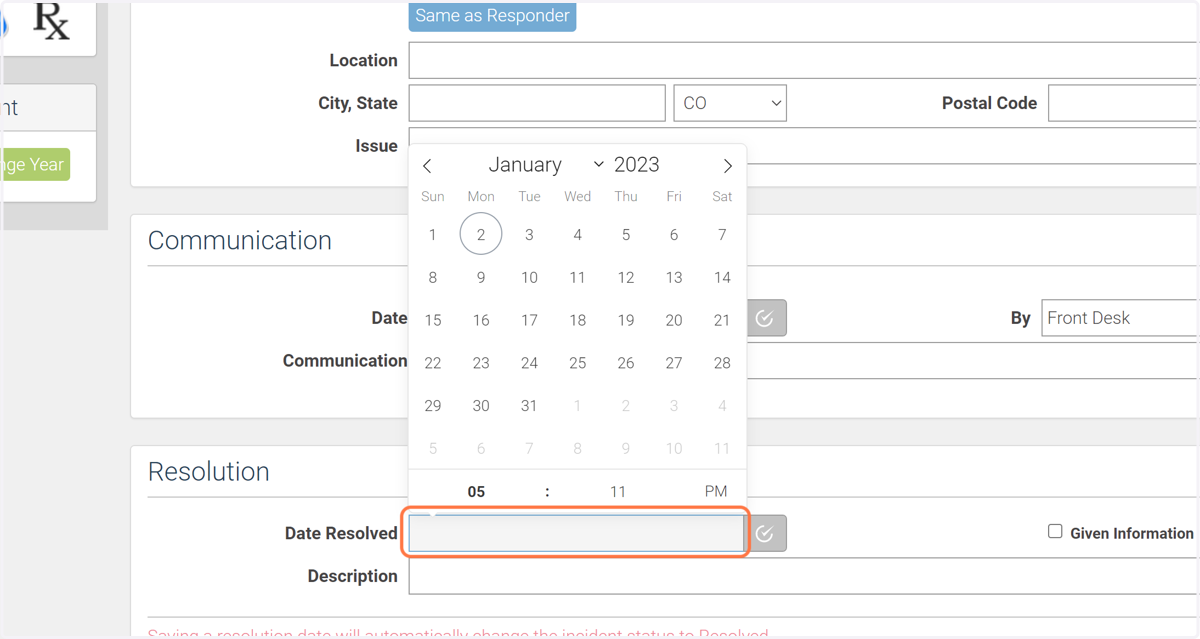The height and width of the screenshot is (639, 1200).
Task: Pick January 15 in calendar
Action: [x=433, y=320]
